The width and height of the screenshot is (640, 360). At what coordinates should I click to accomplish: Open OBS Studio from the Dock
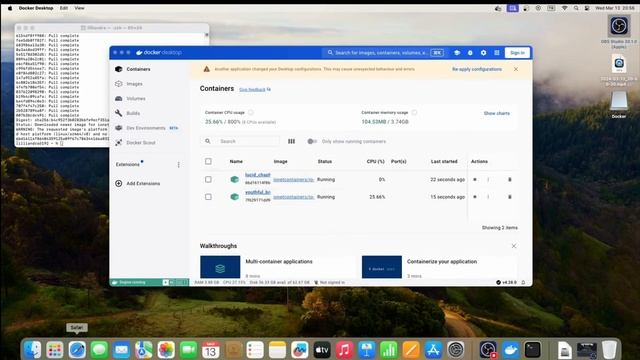[x=488, y=350]
